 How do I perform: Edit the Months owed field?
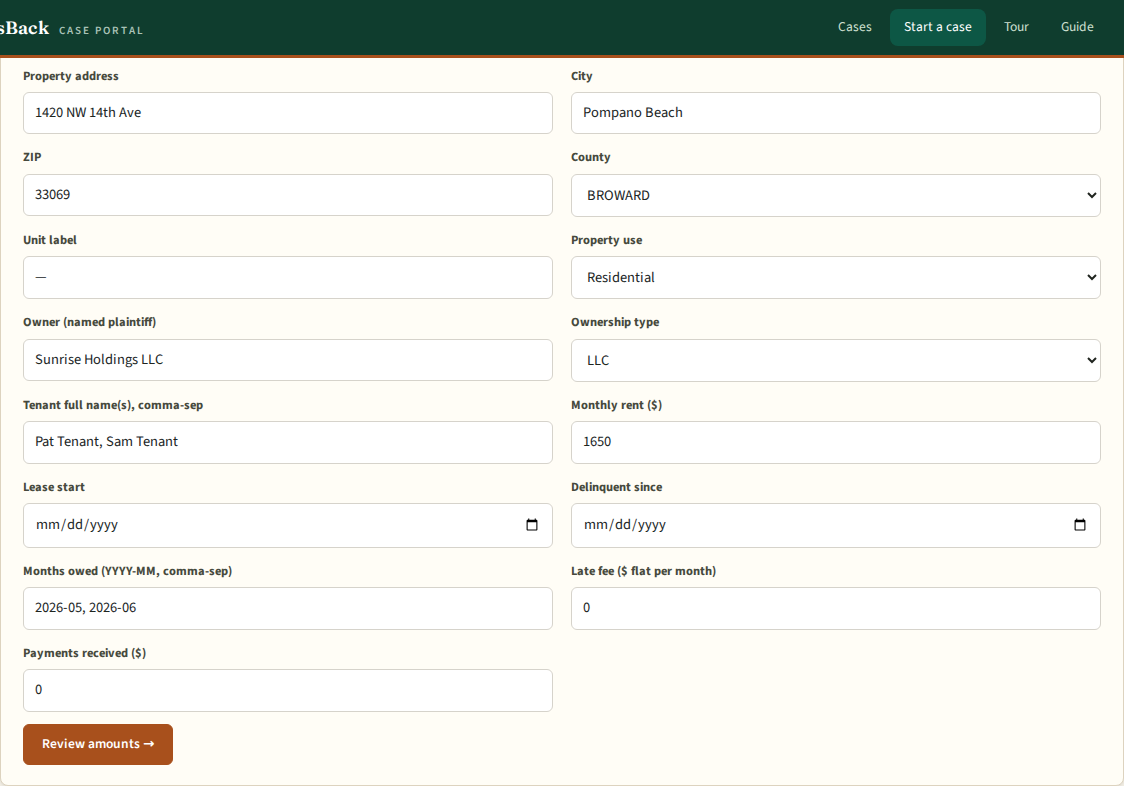(287, 608)
